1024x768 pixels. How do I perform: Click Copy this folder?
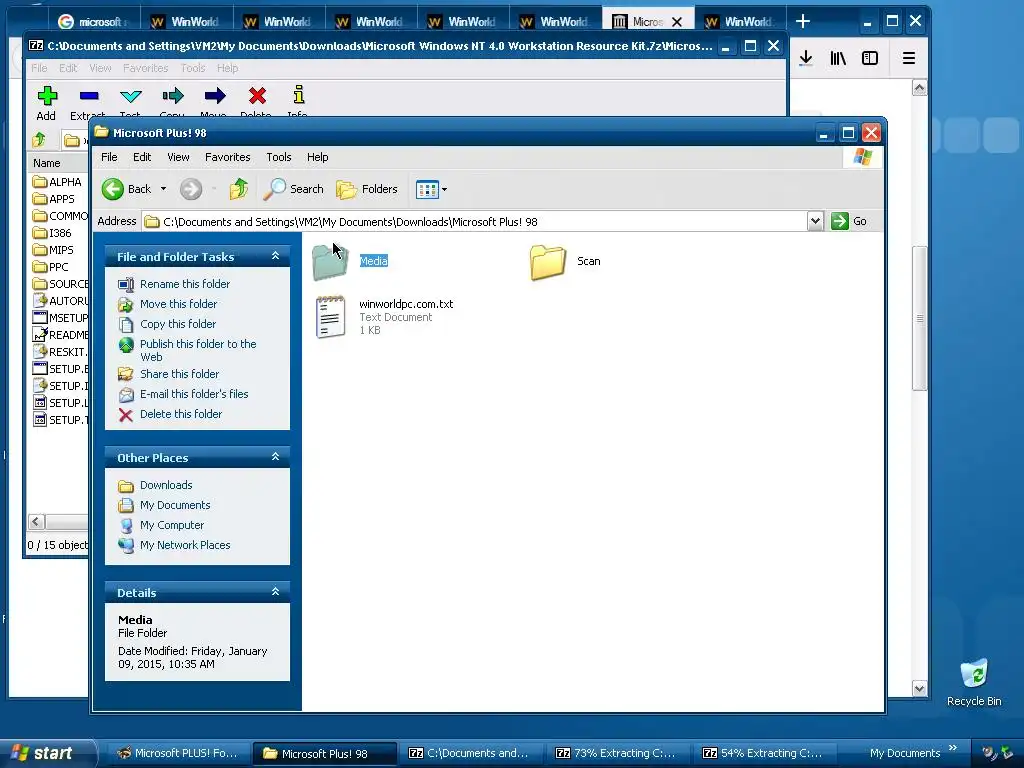(x=178, y=324)
